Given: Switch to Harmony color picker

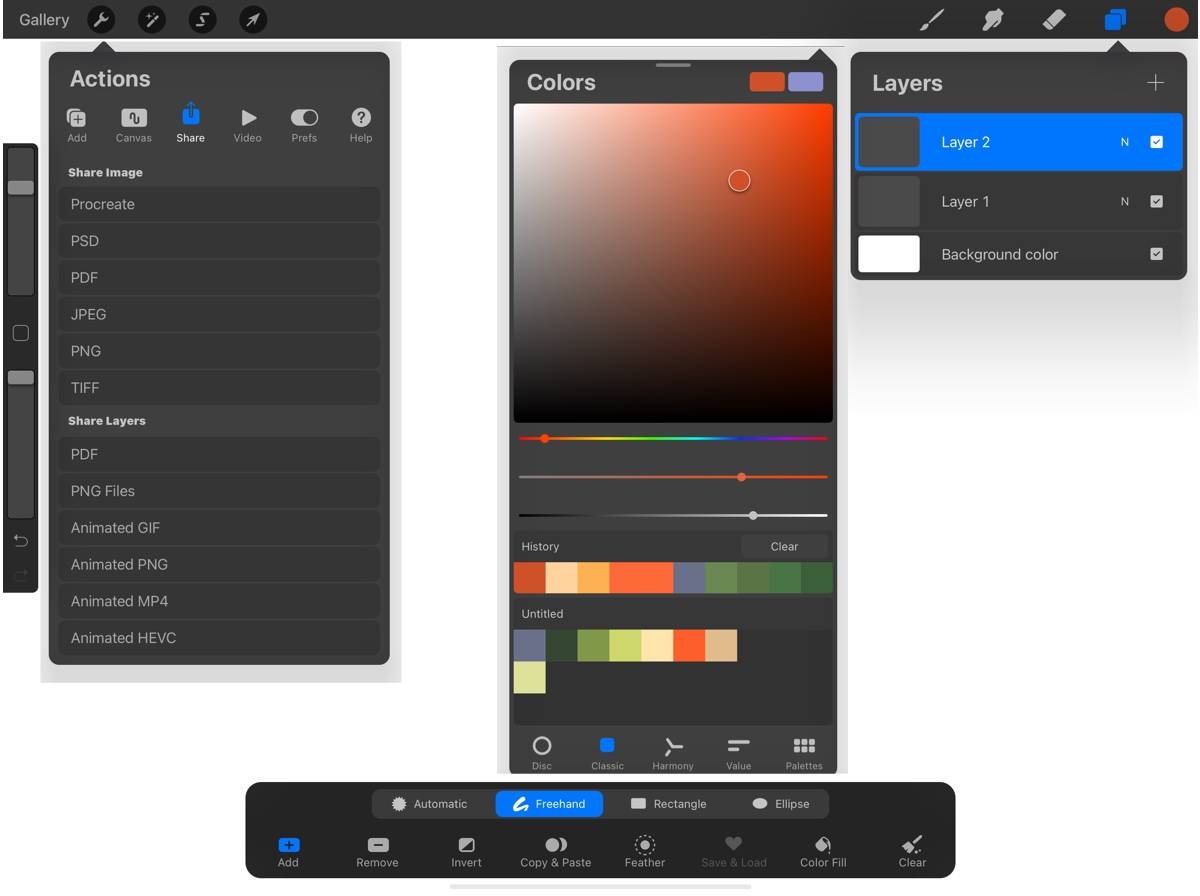Looking at the screenshot, I should pos(673,752).
